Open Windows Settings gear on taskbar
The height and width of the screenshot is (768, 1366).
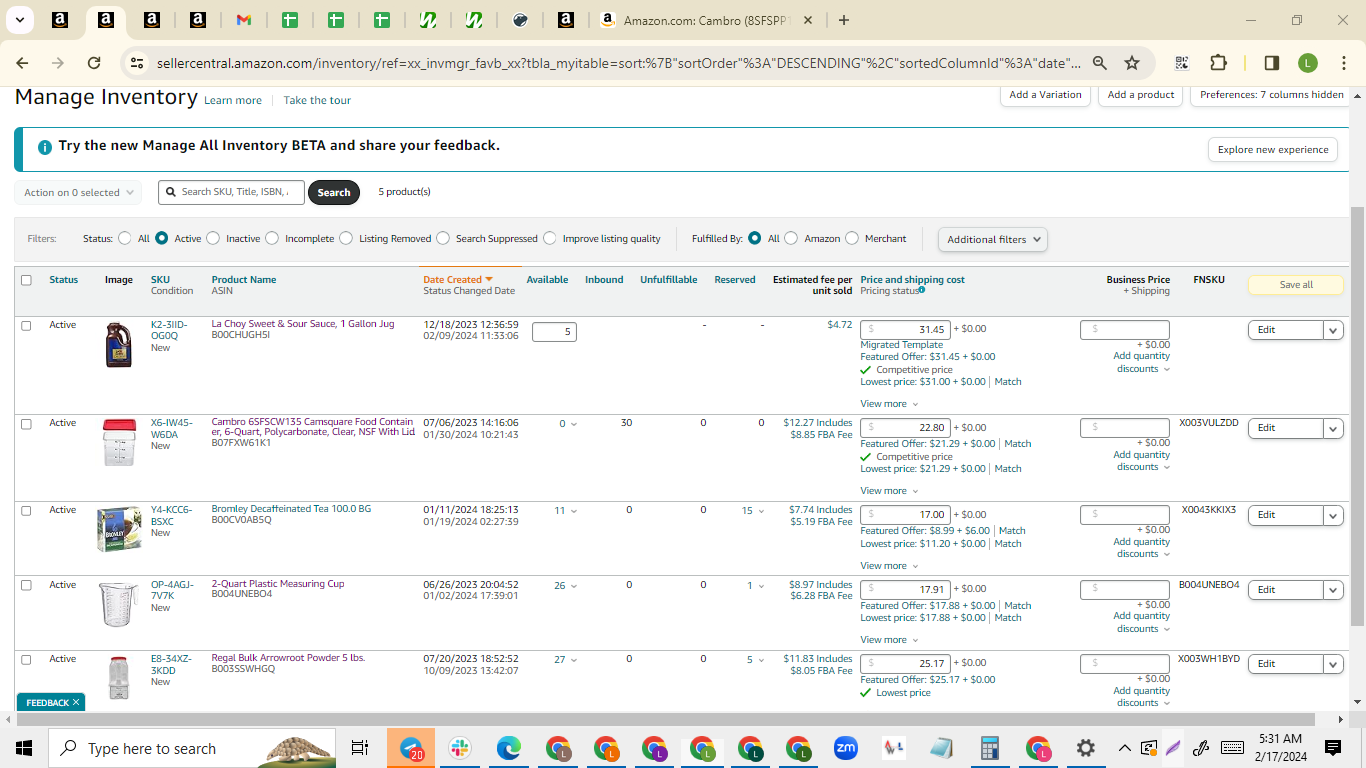pos(1086,748)
